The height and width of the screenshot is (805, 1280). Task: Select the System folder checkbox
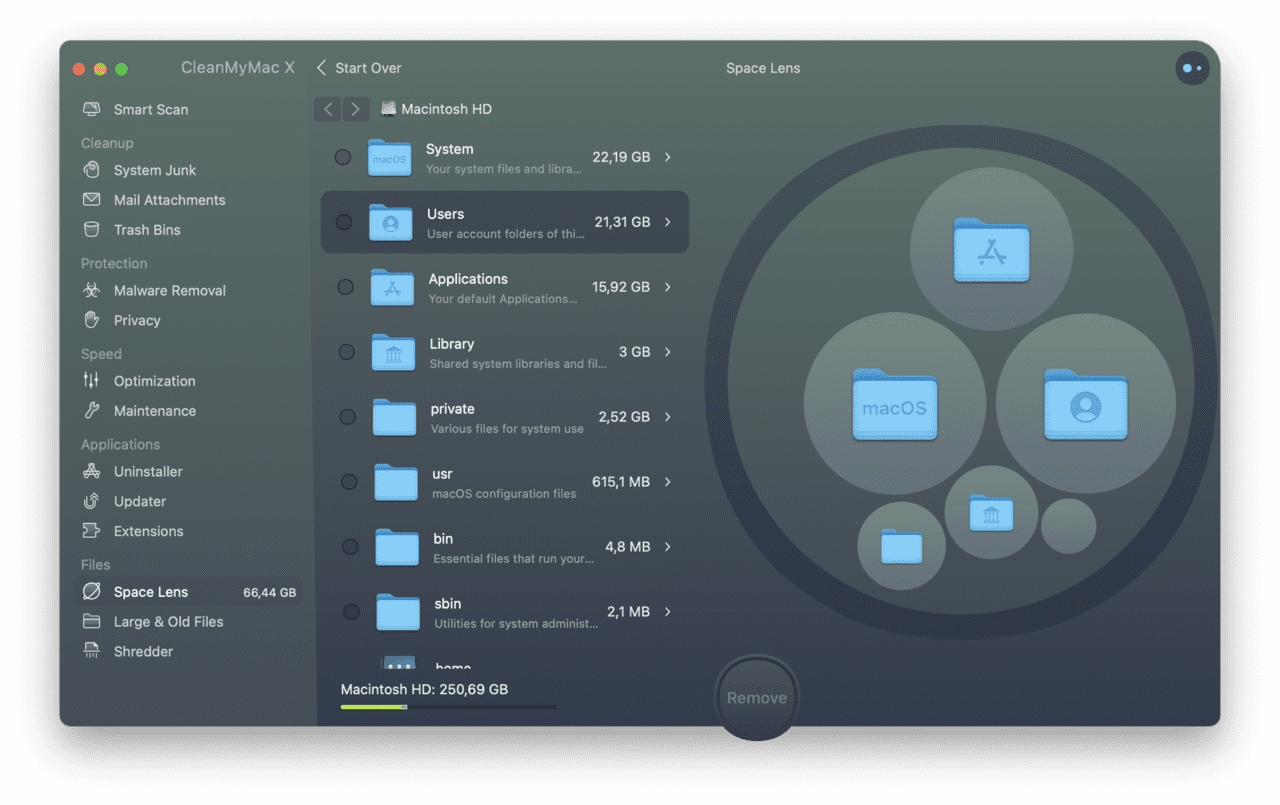343,157
